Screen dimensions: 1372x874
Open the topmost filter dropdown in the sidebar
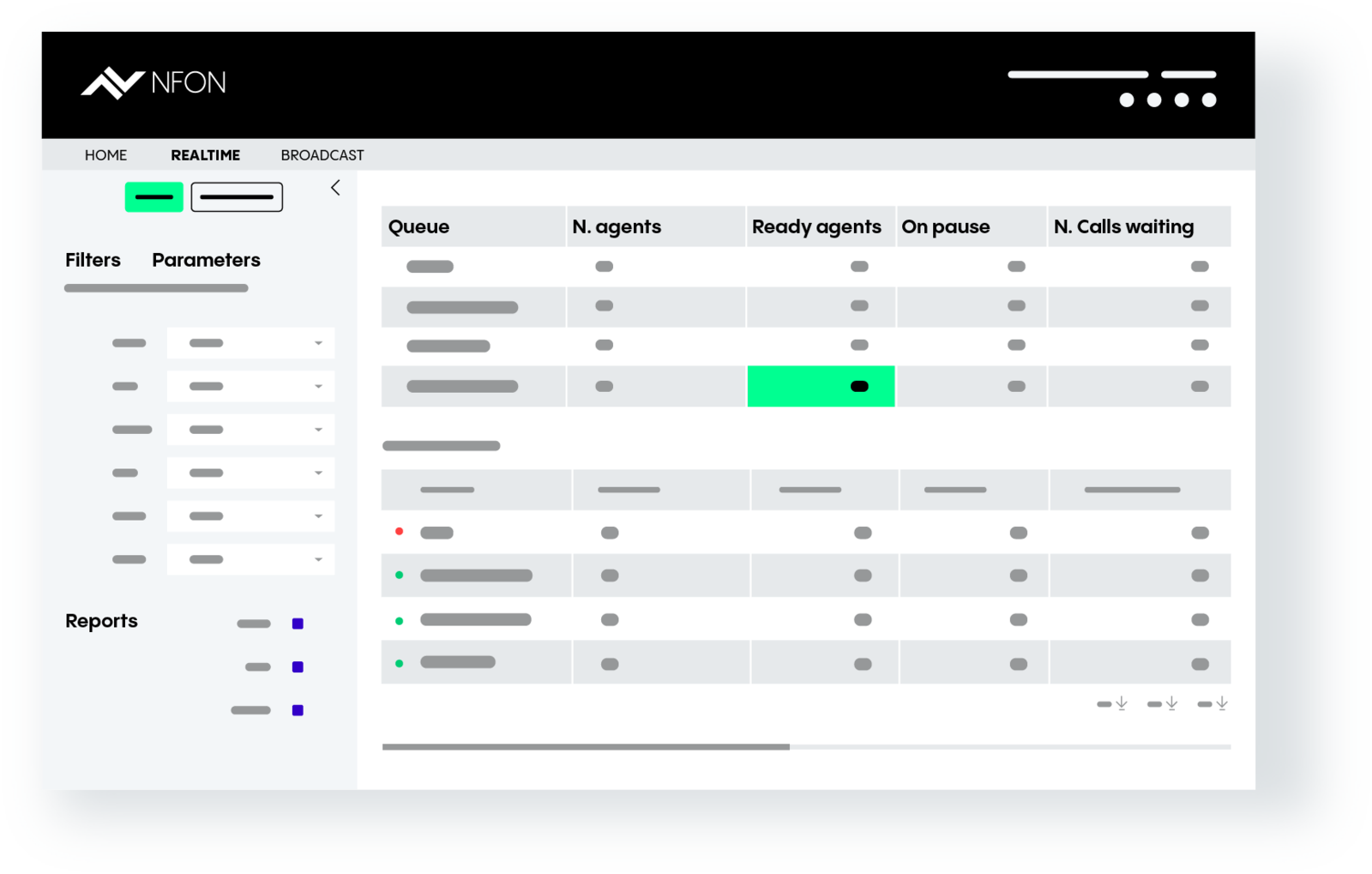(x=250, y=343)
